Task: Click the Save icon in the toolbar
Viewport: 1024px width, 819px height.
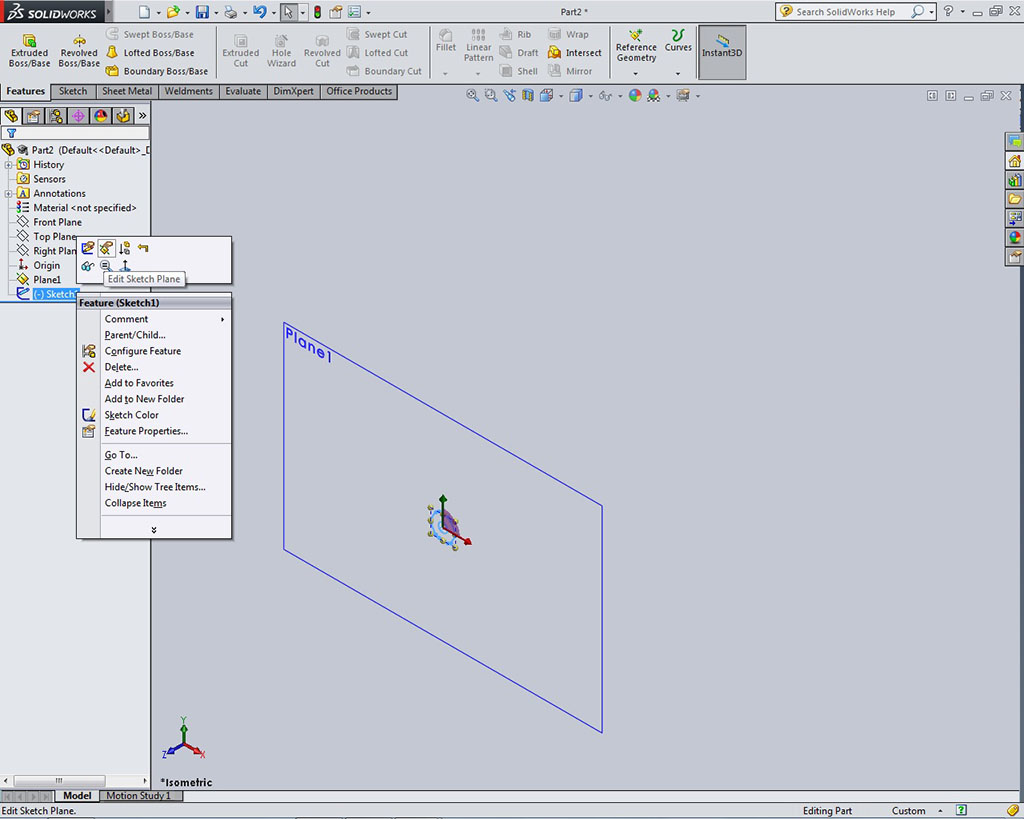Action: [x=202, y=12]
